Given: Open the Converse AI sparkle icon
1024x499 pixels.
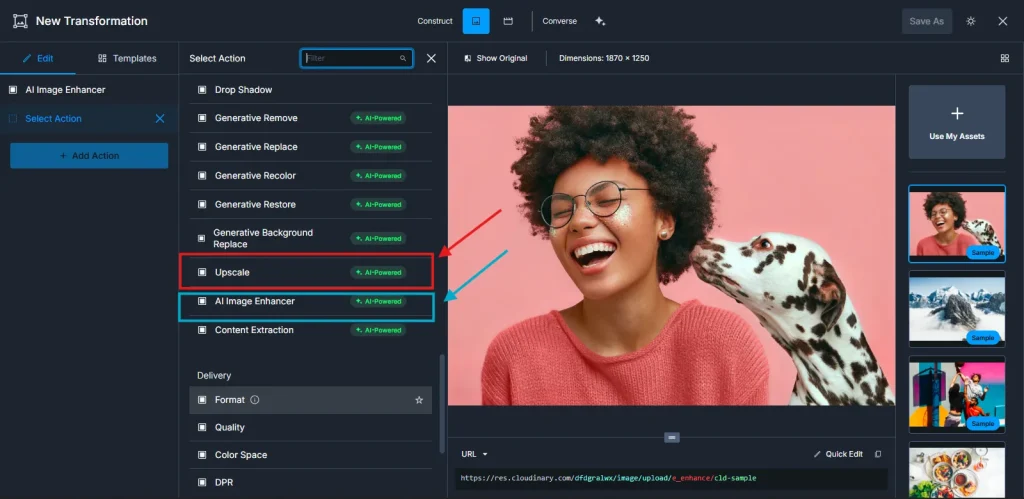Looking at the screenshot, I should [600, 21].
